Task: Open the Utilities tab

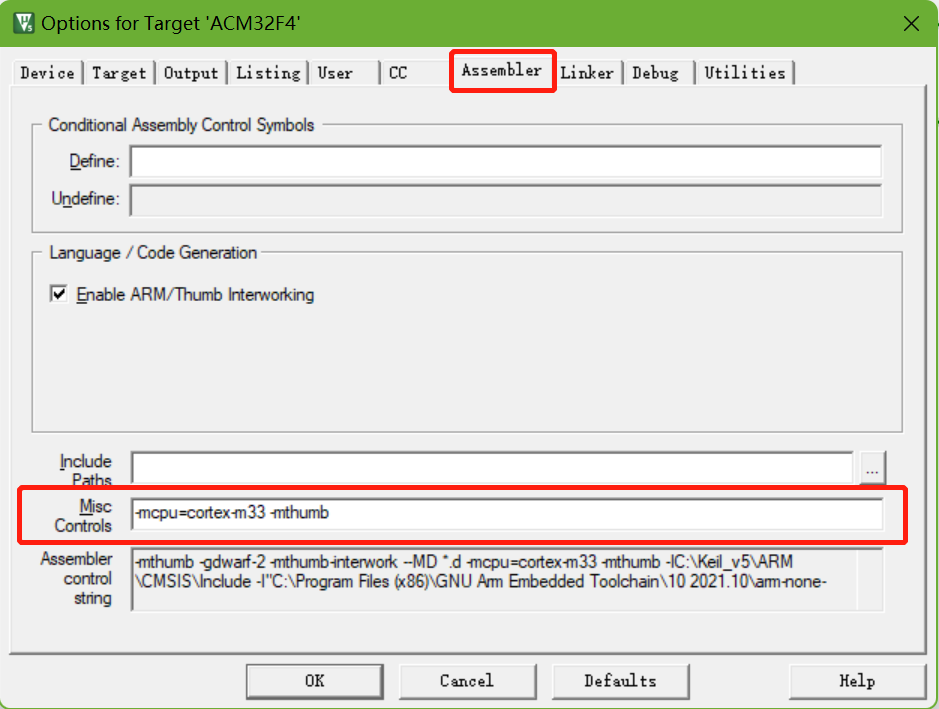Action: (745, 73)
